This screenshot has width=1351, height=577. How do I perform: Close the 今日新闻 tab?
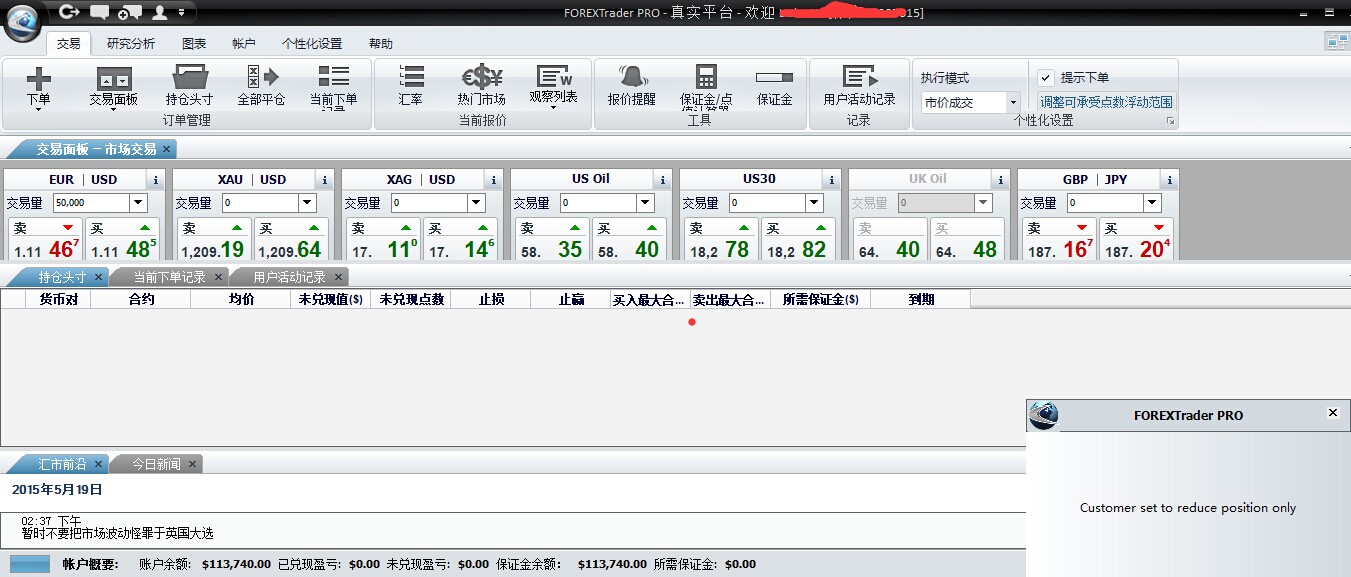coord(193,464)
